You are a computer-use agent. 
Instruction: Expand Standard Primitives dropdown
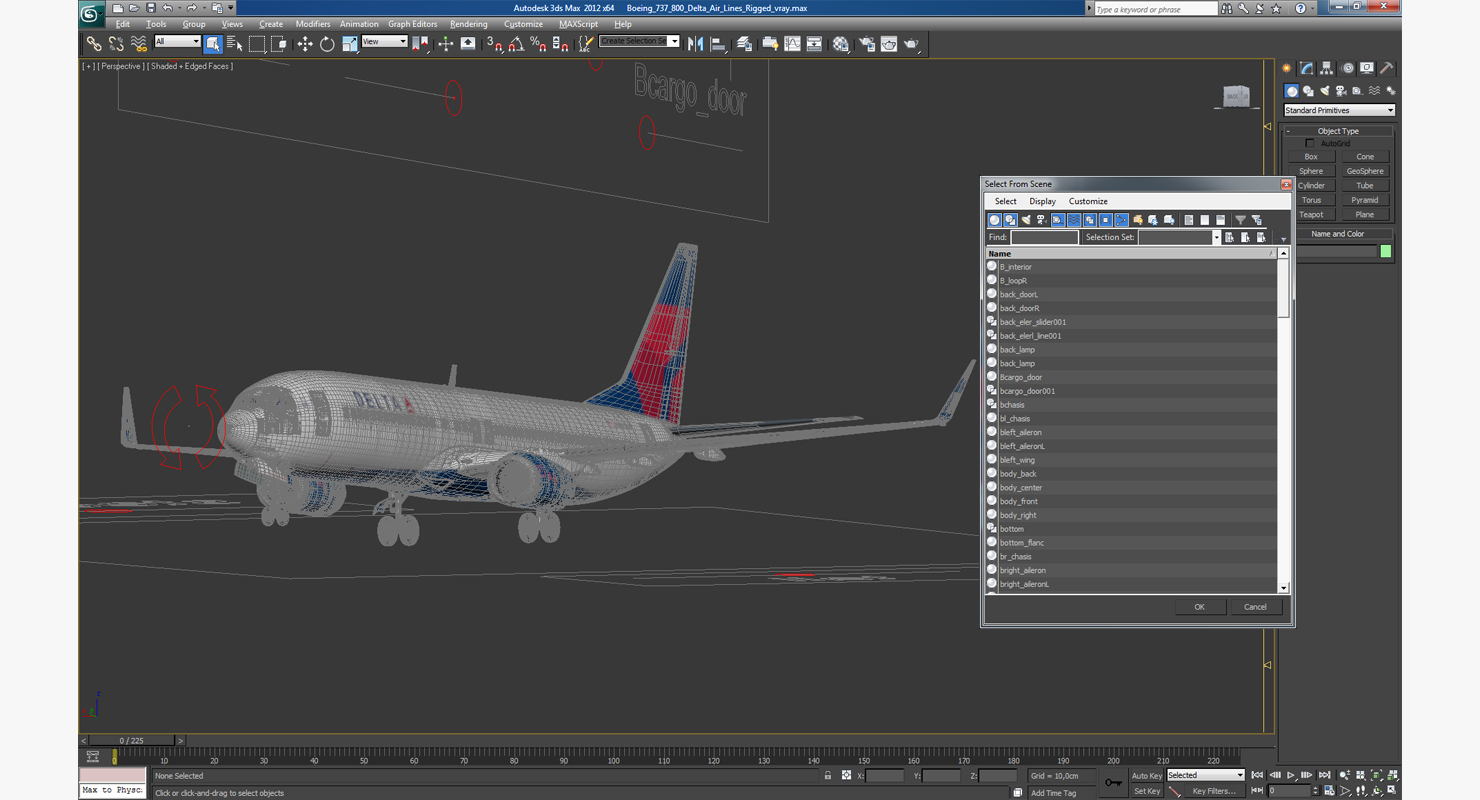pos(1339,110)
